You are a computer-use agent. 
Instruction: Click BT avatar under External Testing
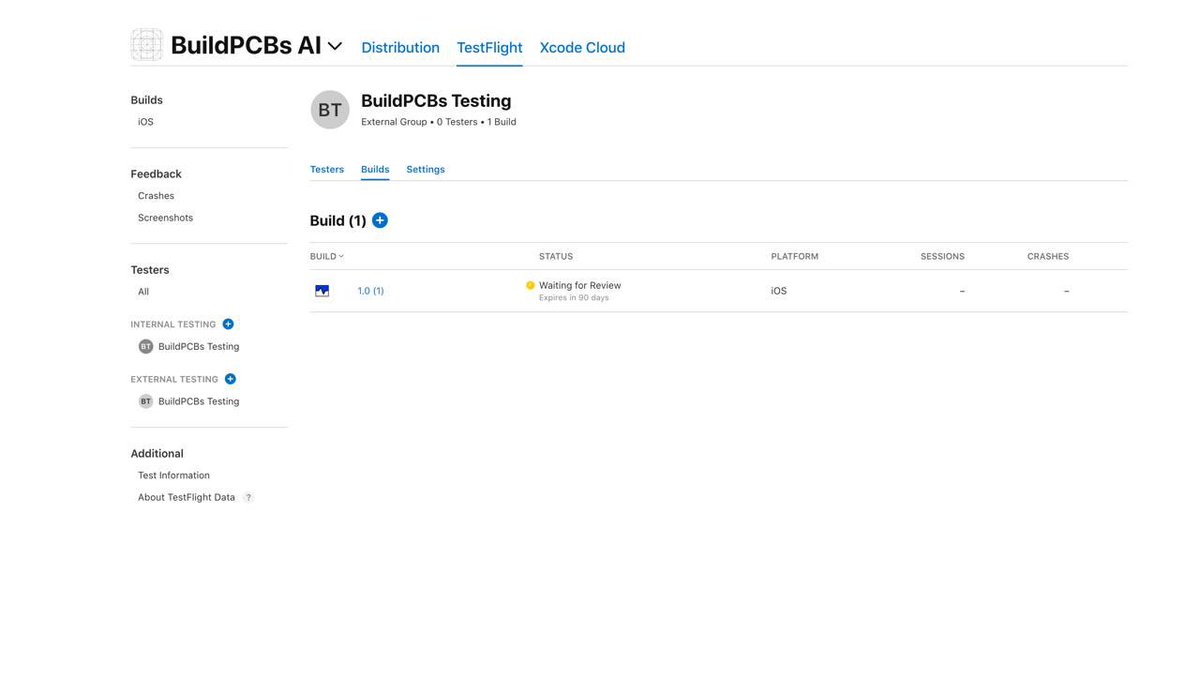pyautogui.click(x=146, y=402)
